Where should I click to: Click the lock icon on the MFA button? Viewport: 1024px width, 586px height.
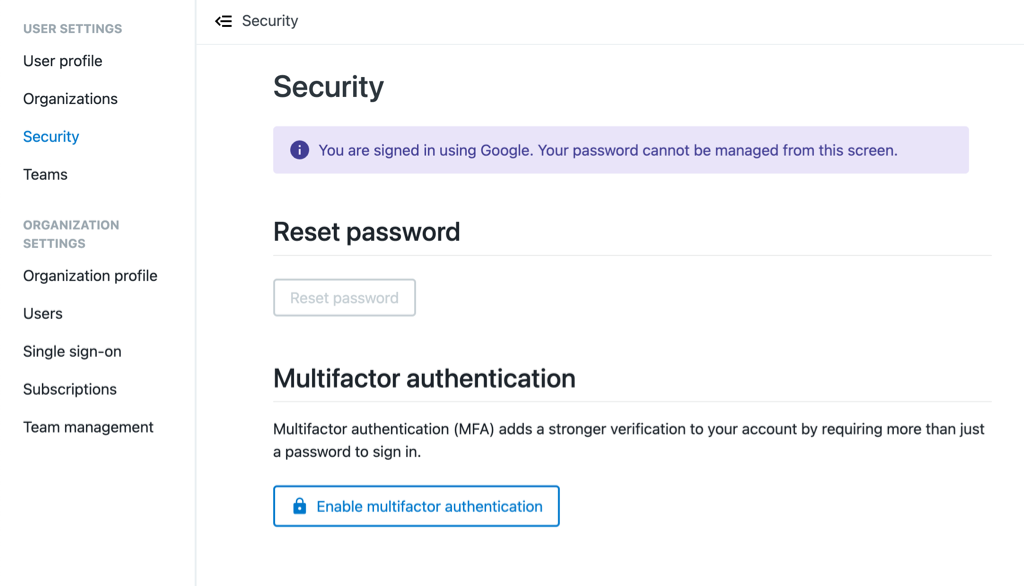299,506
